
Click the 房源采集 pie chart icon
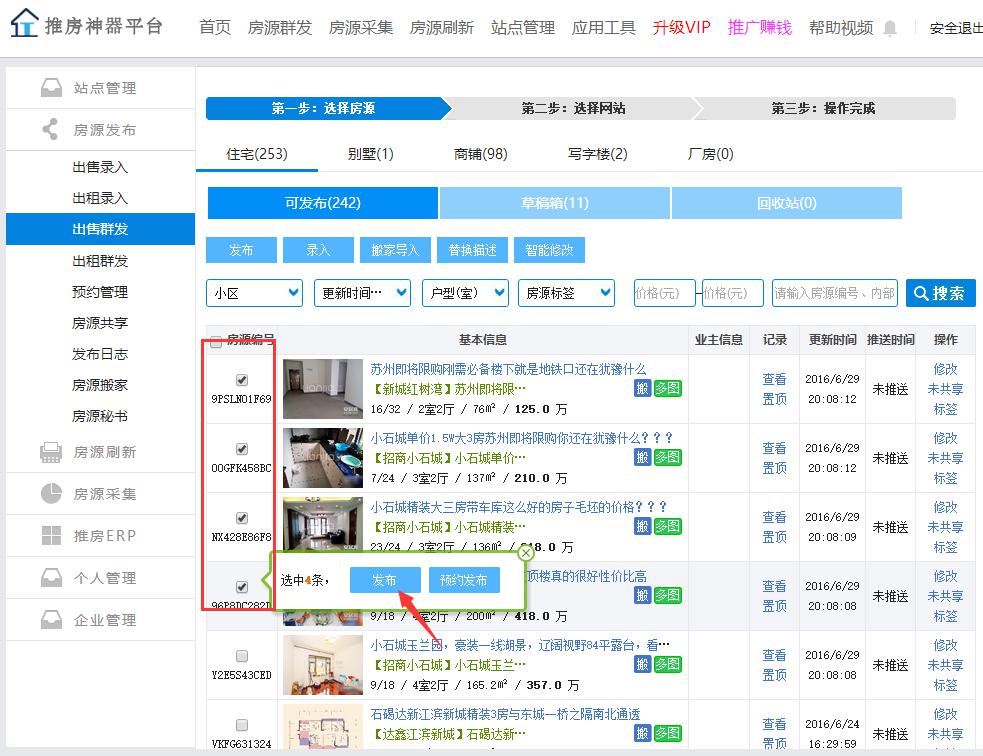pos(51,494)
